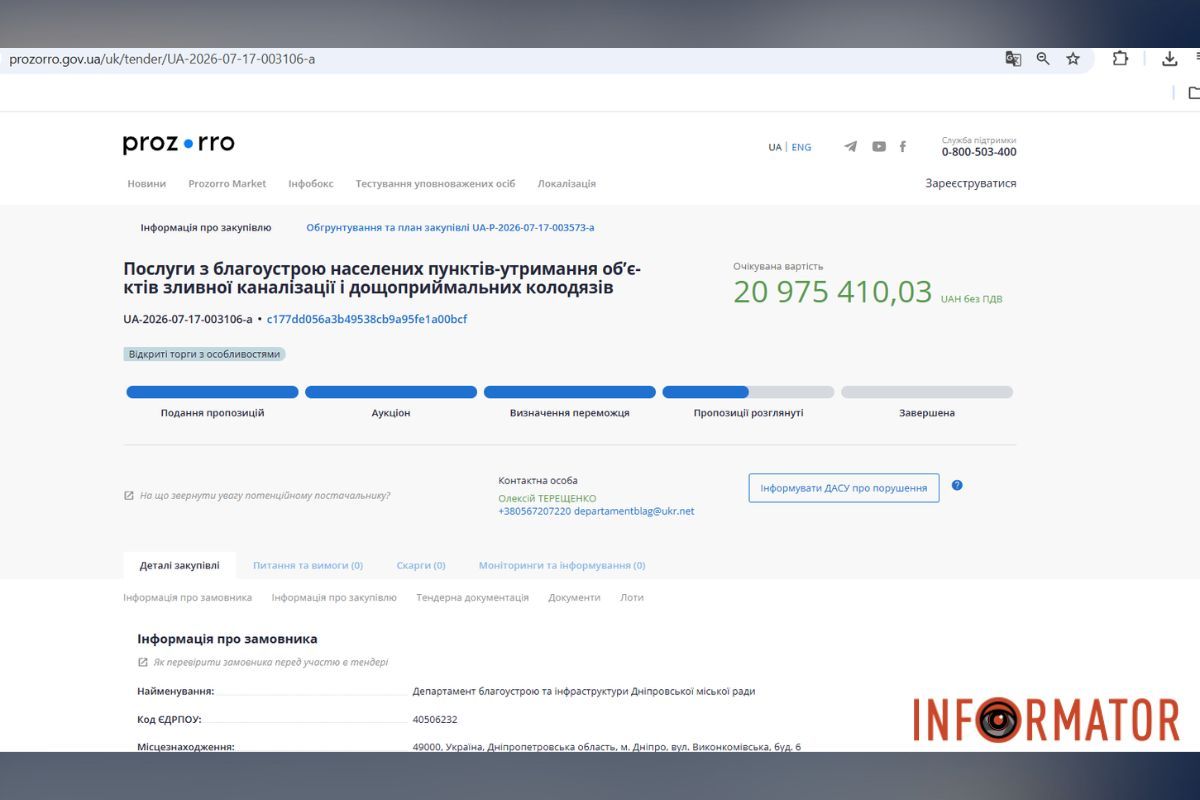The width and height of the screenshot is (1200, 800).
Task: Click the address bar URL
Action: [162, 59]
